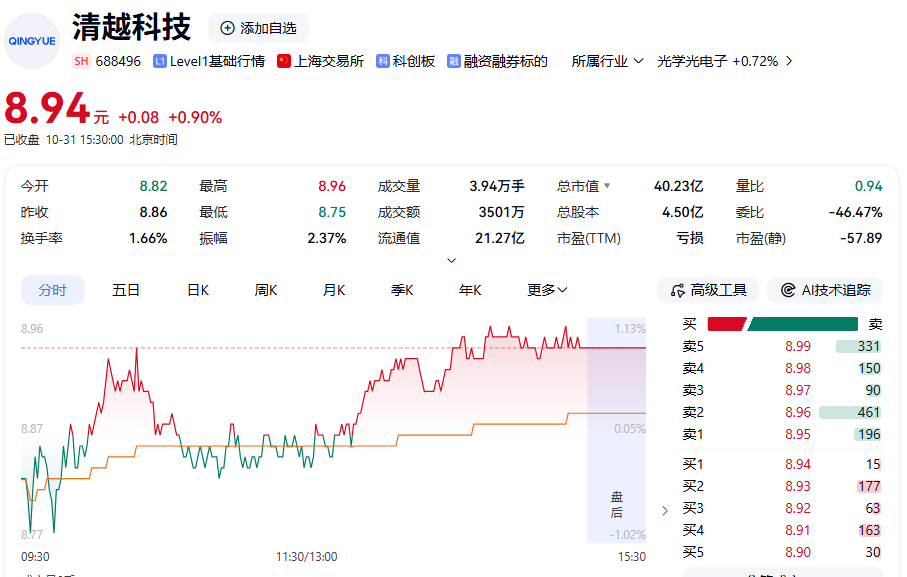This screenshot has height=577, width=907.
Task: Switch to 年K chart tab
Action: [x=470, y=290]
